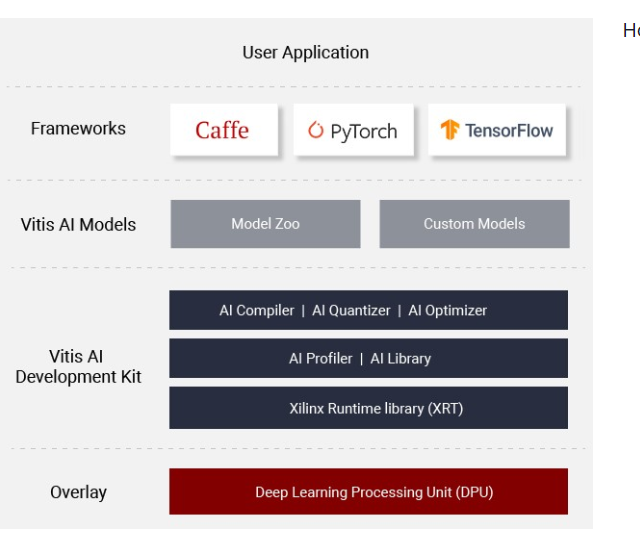Select the Vitis AI Models label

78,224
